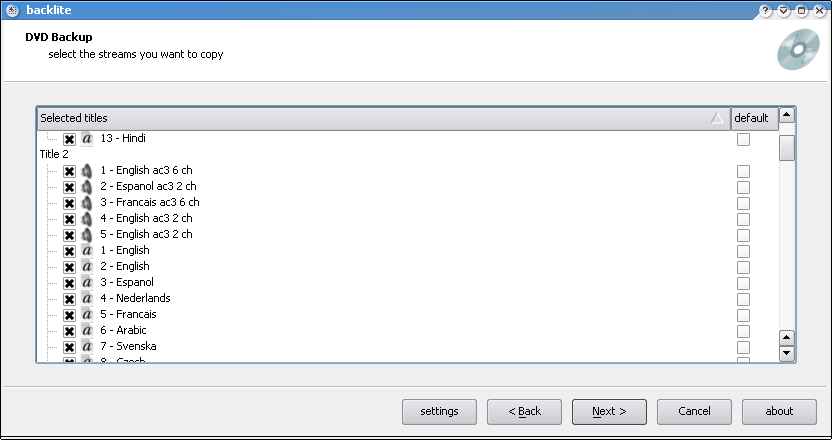Screen dimensions: 832x440
Task: Click the scrollbar down arrow at bottom
Action: pos(786,353)
